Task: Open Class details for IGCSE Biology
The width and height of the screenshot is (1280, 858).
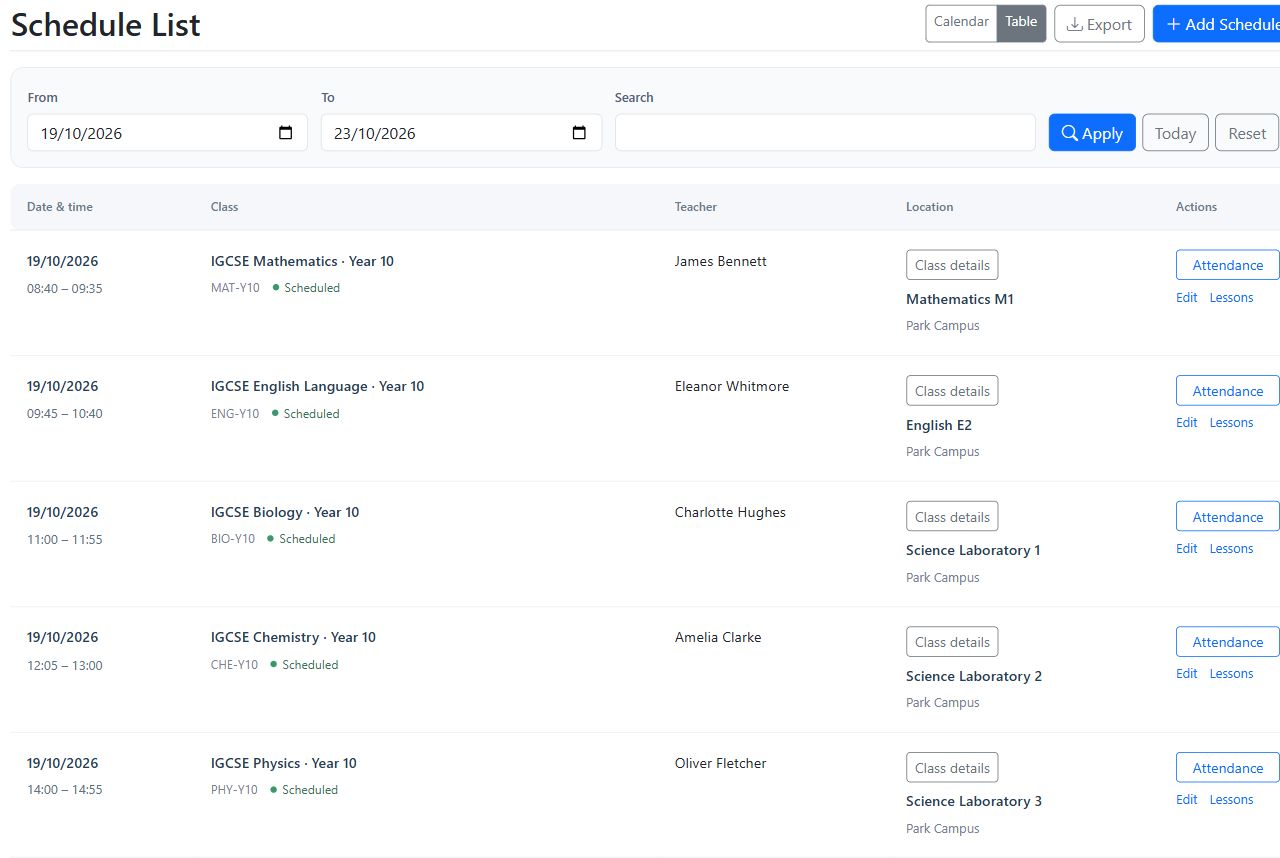Action: pyautogui.click(x=952, y=517)
